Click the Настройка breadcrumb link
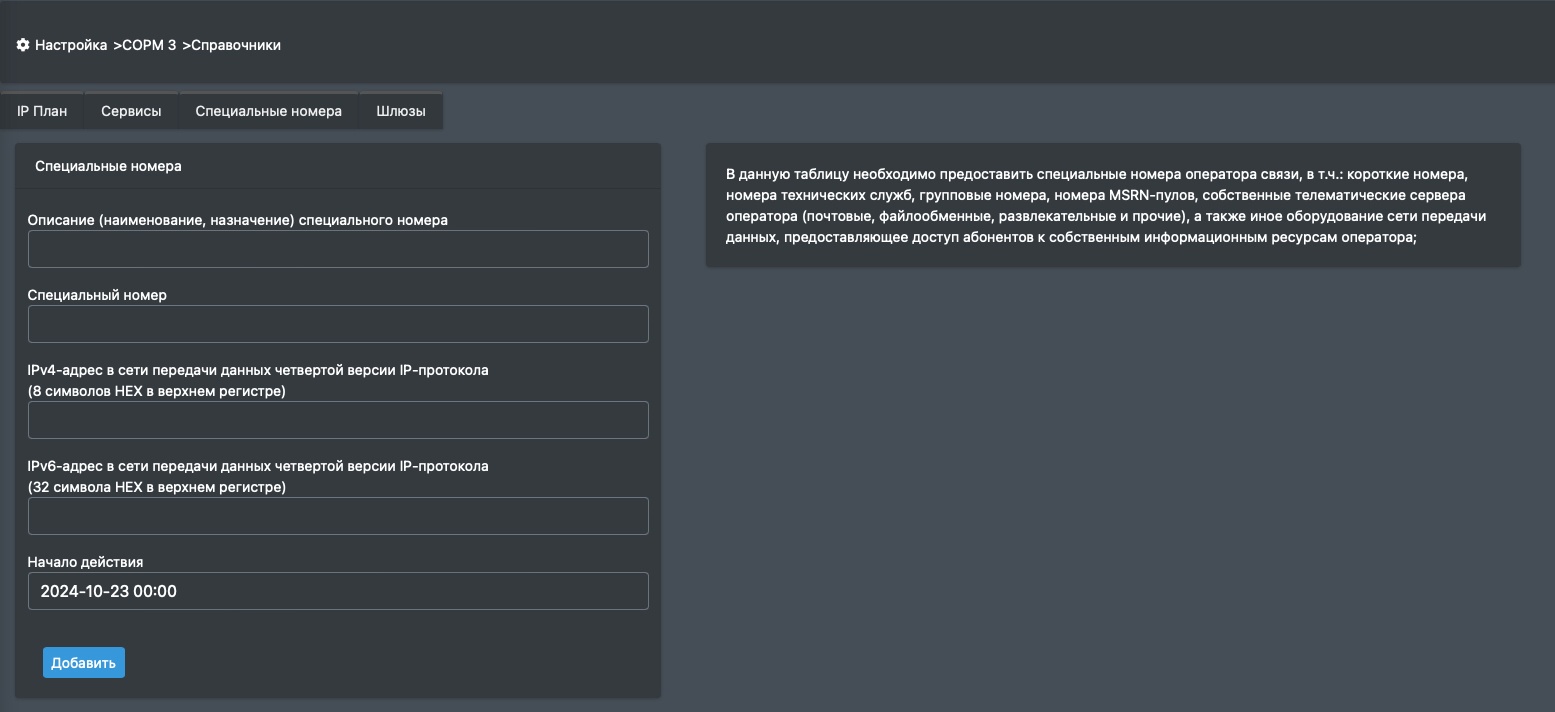Viewport: 1555px width, 712px height. [70, 45]
